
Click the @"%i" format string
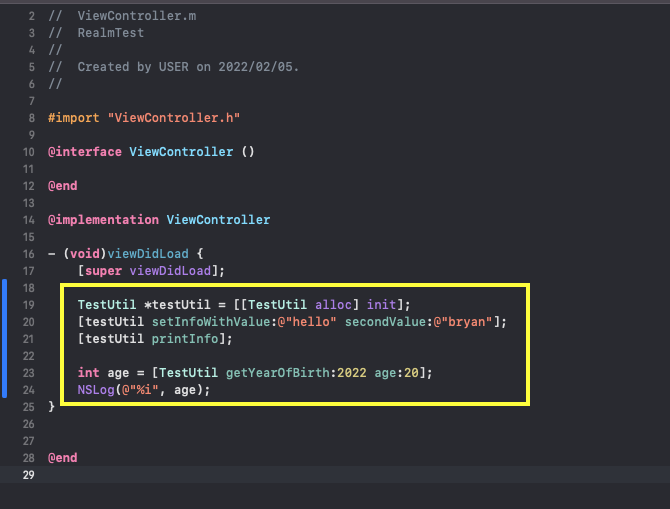[140, 390]
